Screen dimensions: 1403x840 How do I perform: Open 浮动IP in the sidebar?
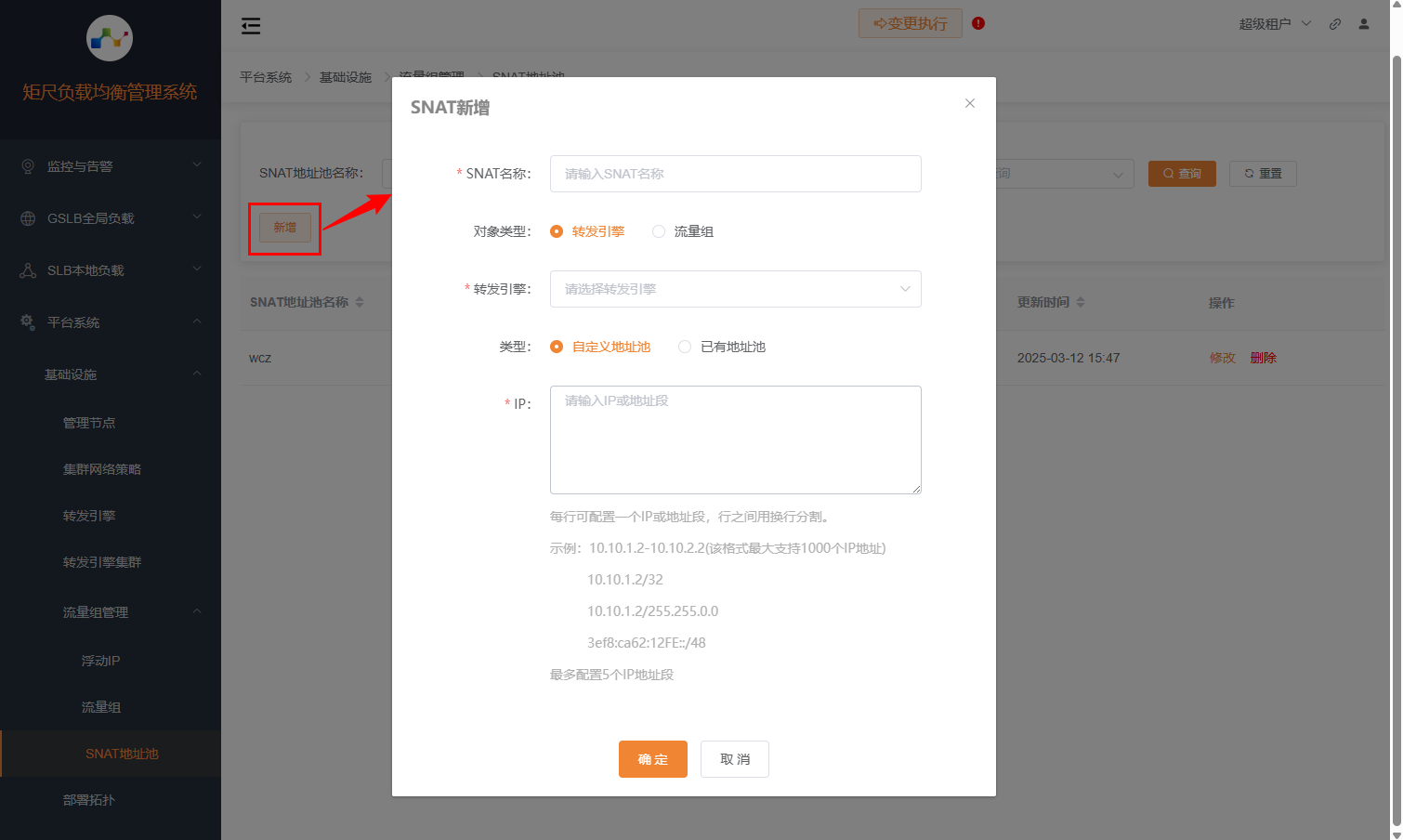tap(100, 661)
